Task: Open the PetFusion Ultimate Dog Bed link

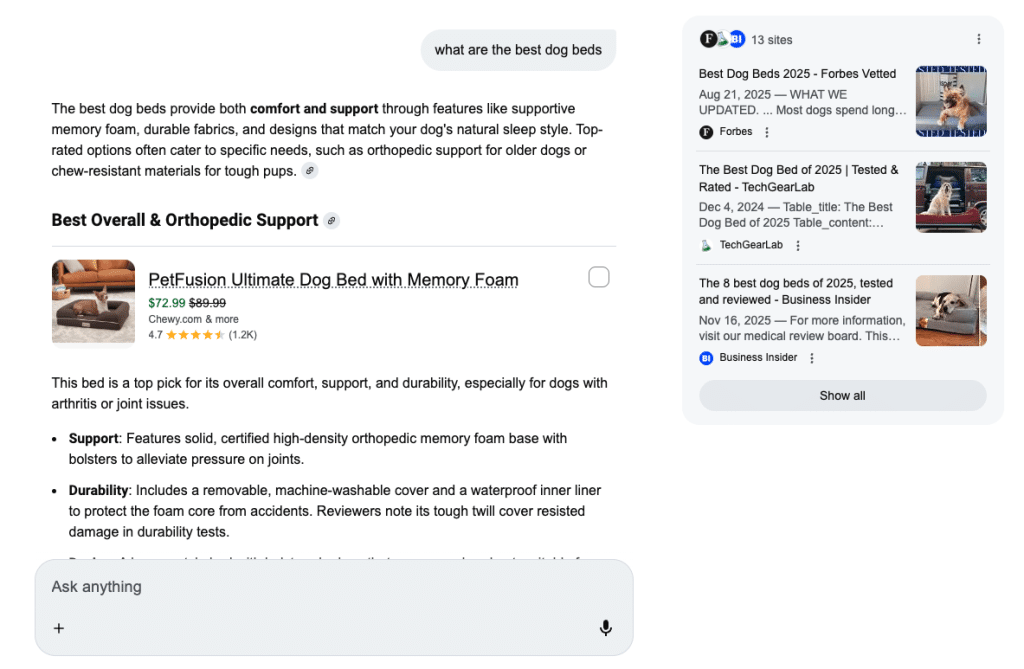Action: click(x=333, y=280)
